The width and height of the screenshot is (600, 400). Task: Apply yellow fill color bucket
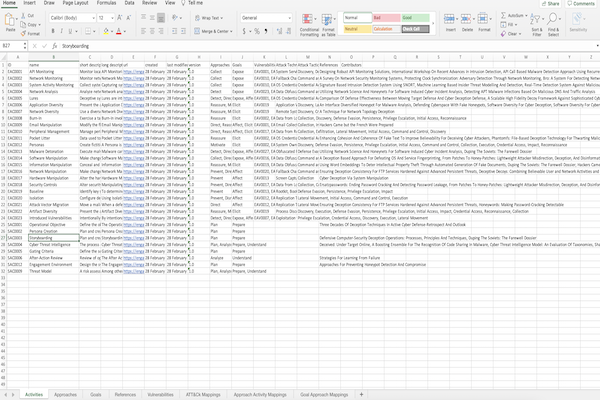[x=106, y=31]
